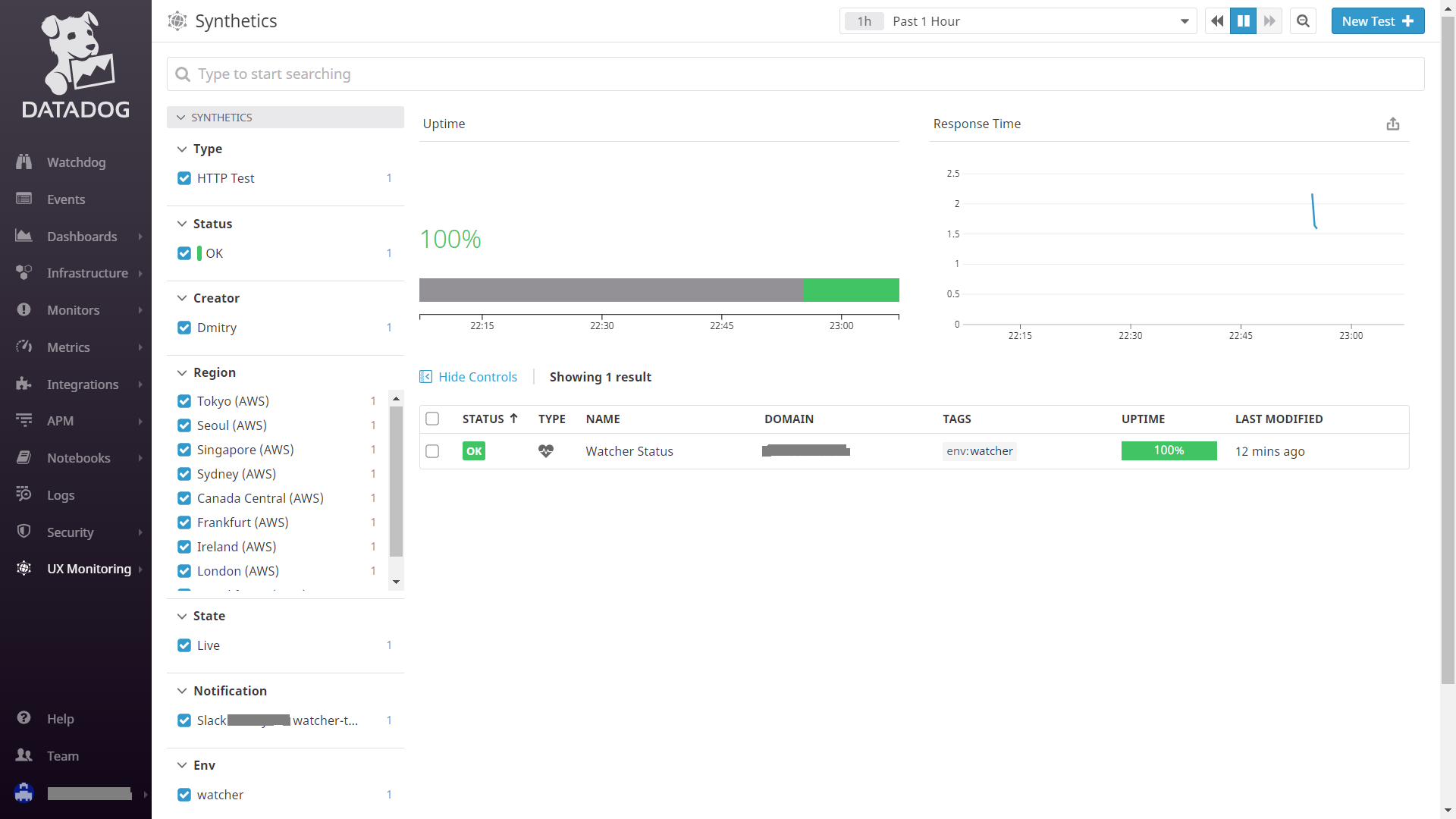The height and width of the screenshot is (819, 1456).
Task: Click the Hide Controls panel icon
Action: click(x=426, y=377)
